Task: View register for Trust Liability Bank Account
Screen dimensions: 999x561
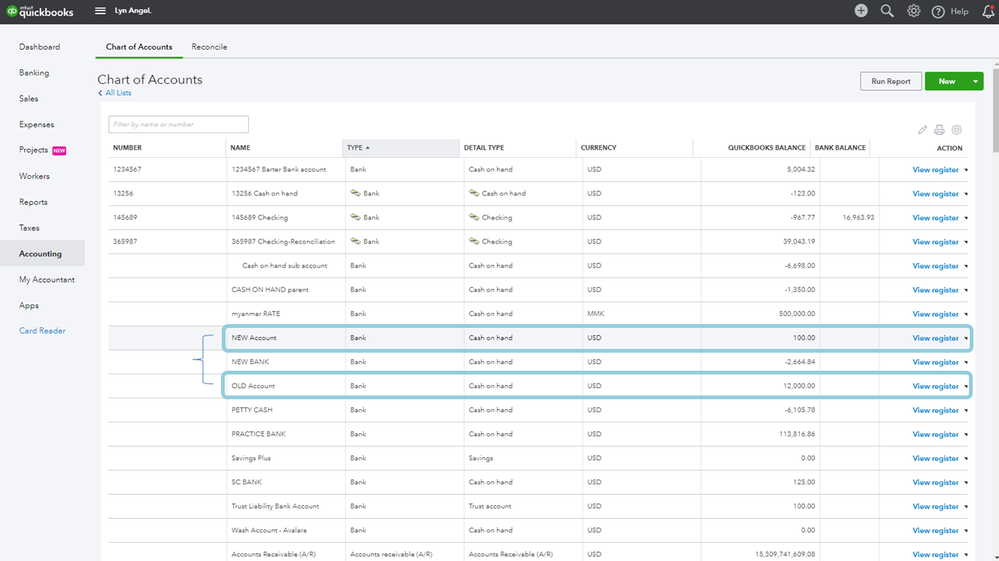Action: [935, 507]
